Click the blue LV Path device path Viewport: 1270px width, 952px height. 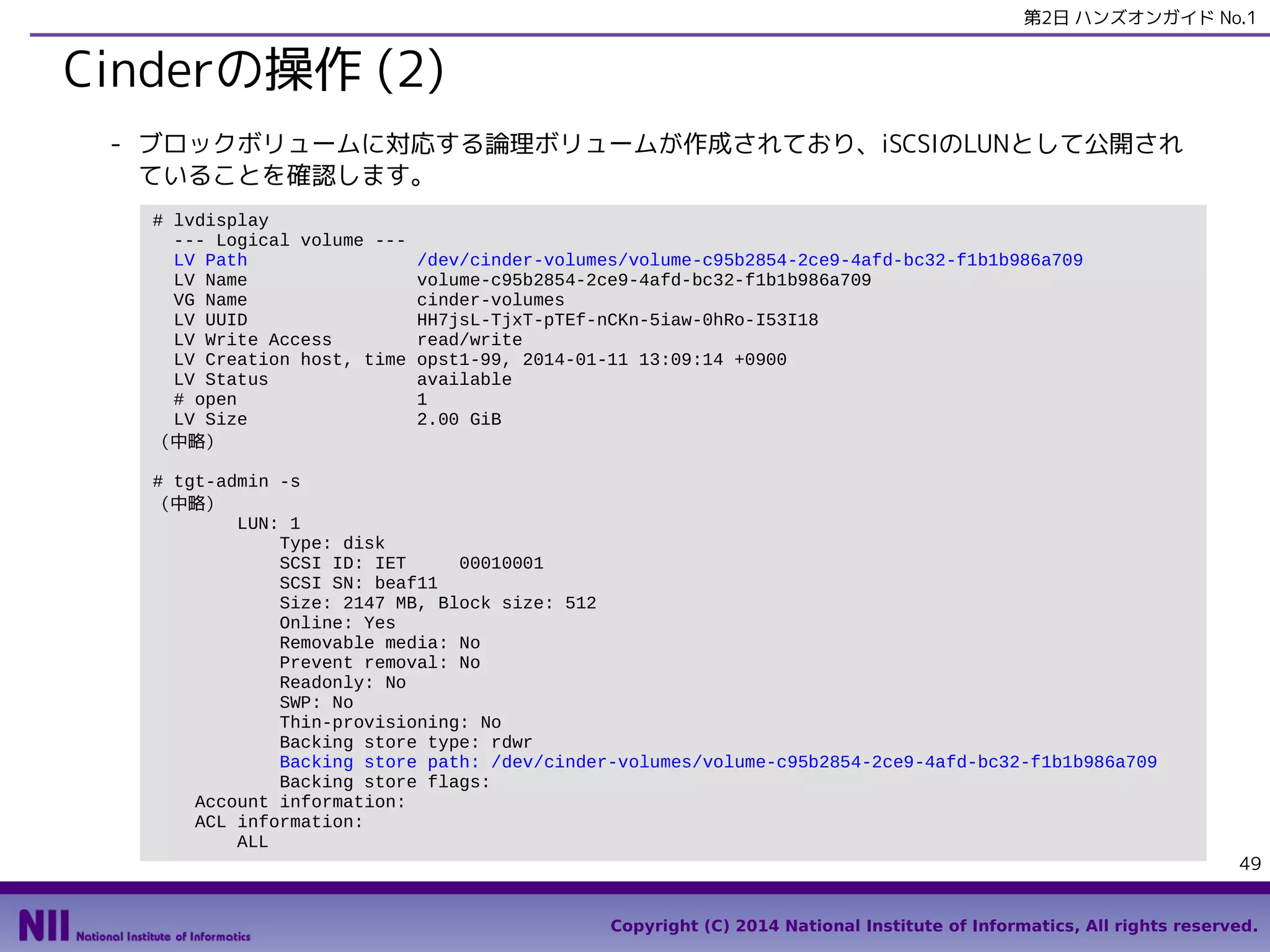tap(750, 260)
